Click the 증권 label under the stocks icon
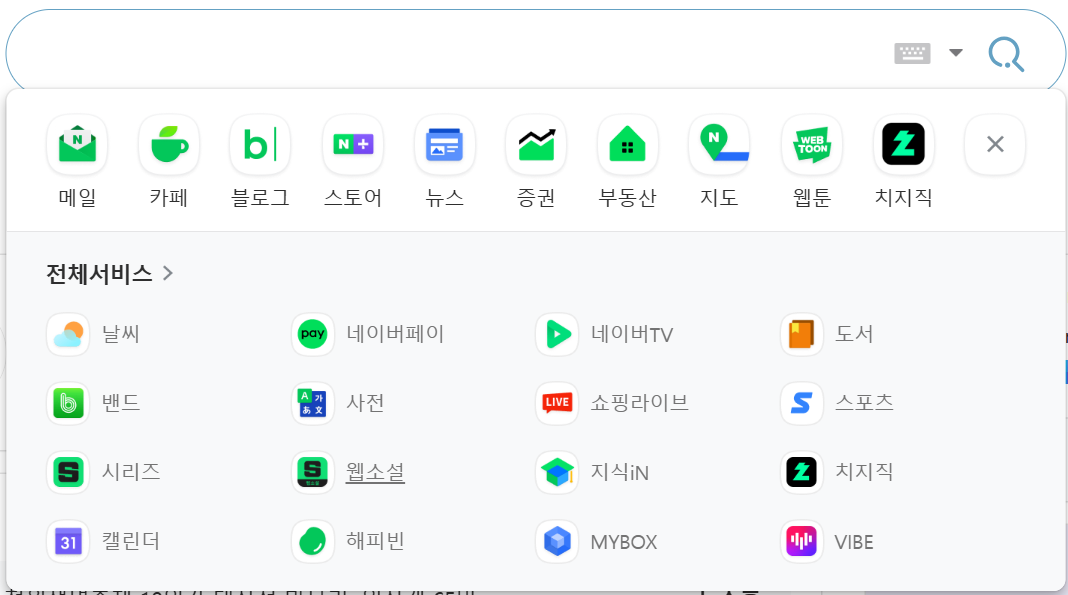 click(x=536, y=198)
